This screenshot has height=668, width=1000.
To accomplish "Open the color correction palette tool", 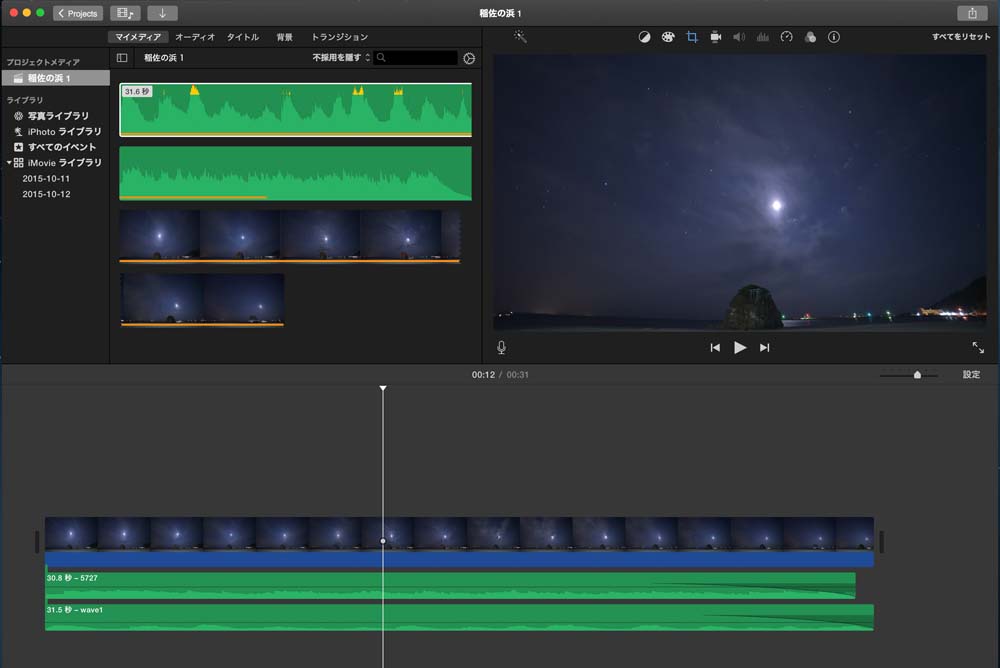I will coord(668,37).
